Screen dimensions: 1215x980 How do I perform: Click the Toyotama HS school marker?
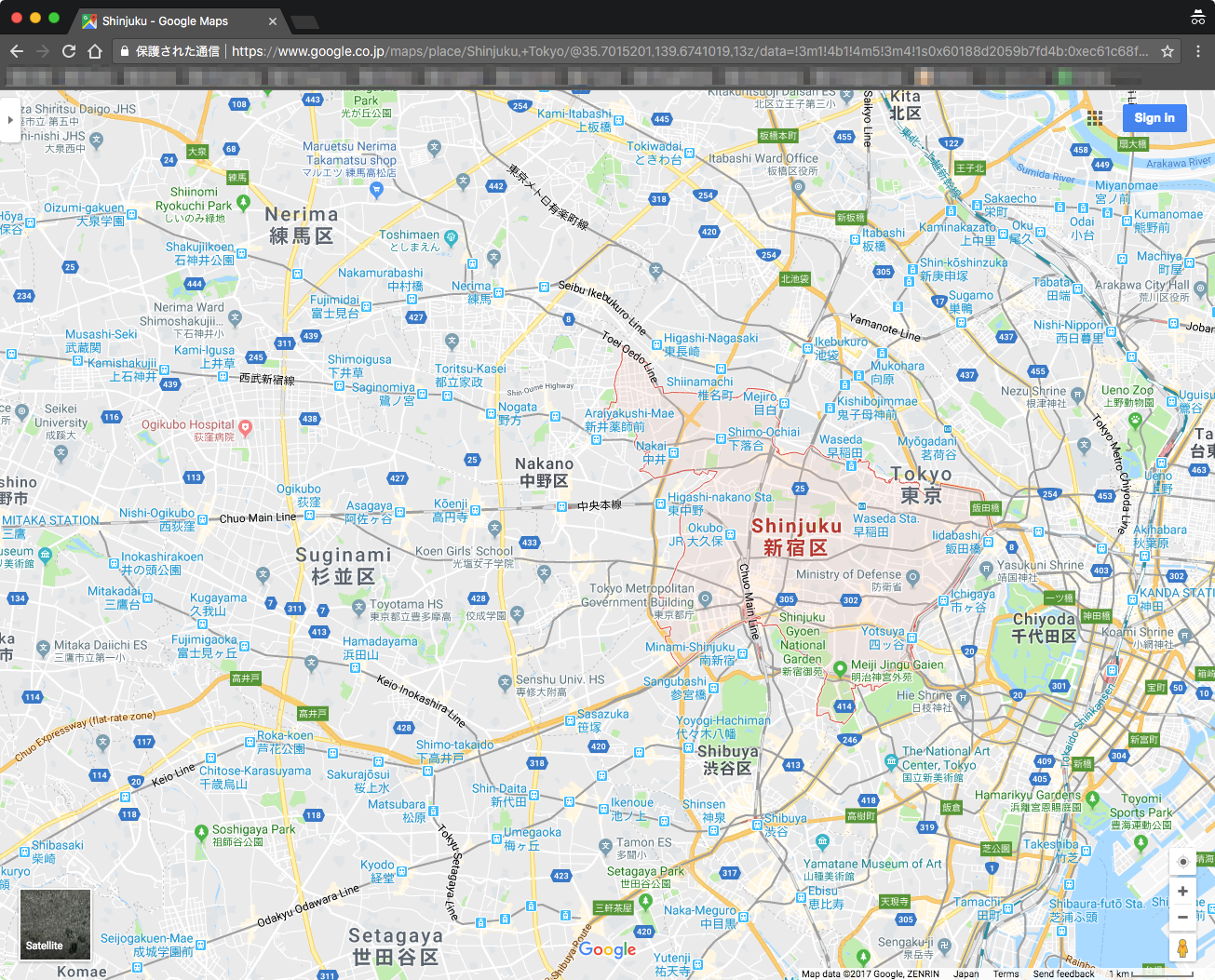coord(358,607)
